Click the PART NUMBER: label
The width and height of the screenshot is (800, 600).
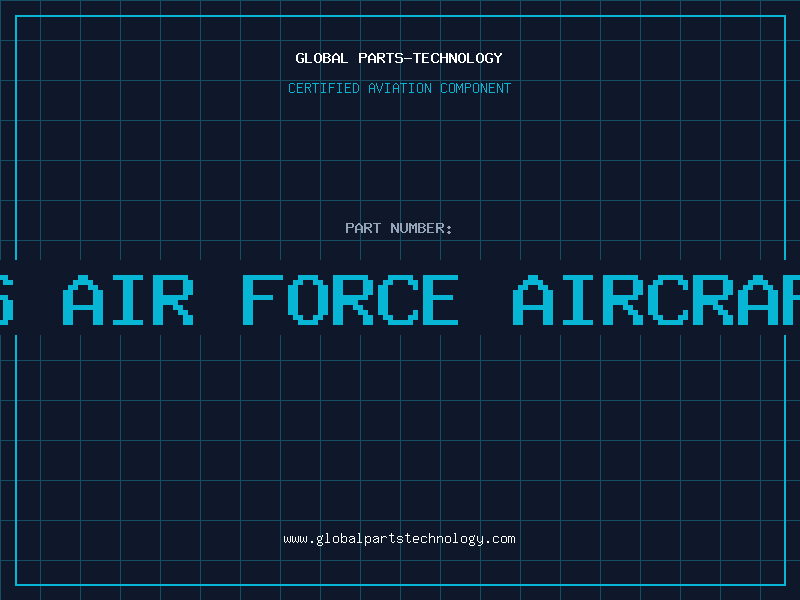tap(399, 228)
